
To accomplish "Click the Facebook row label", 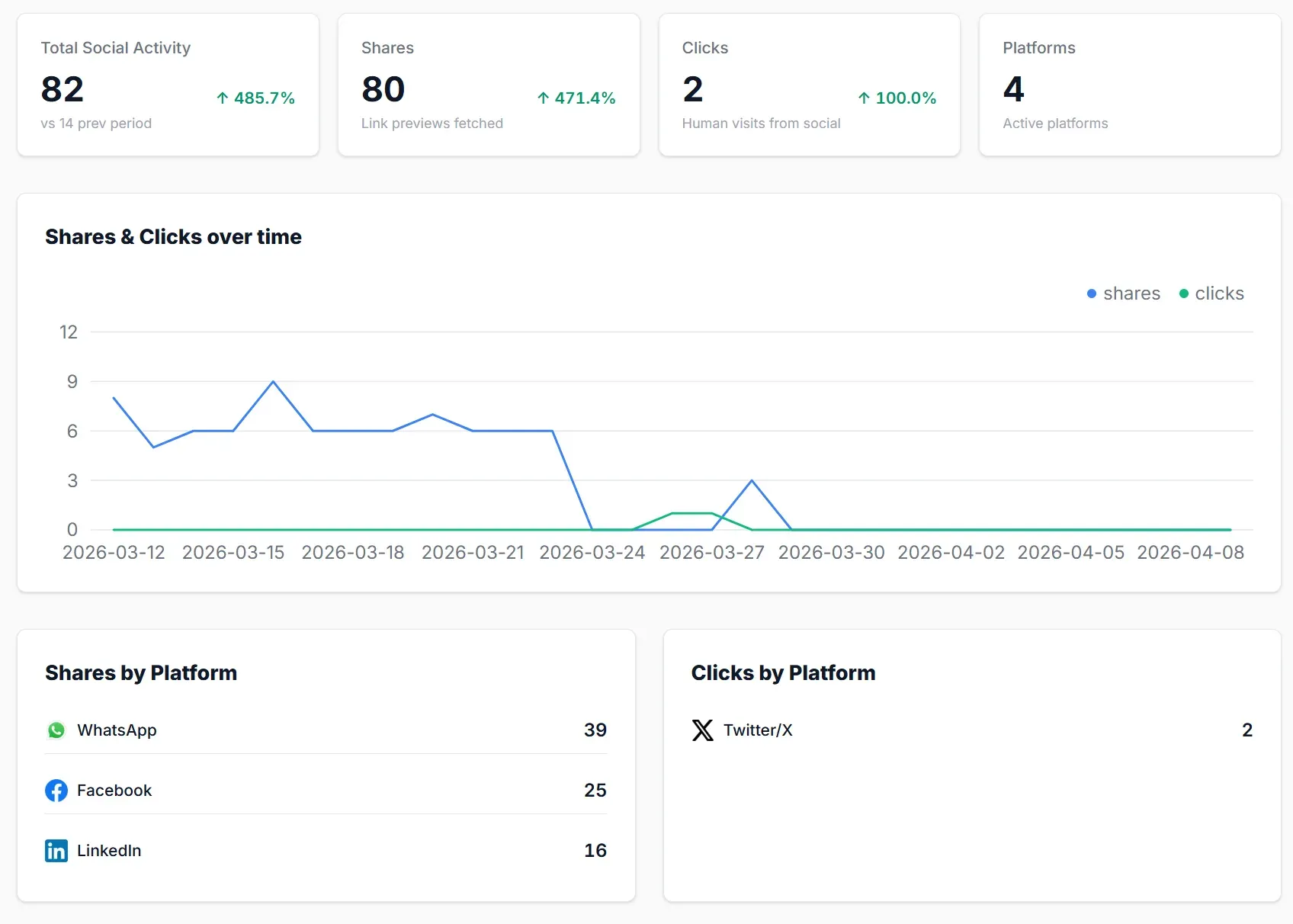I will click(114, 791).
